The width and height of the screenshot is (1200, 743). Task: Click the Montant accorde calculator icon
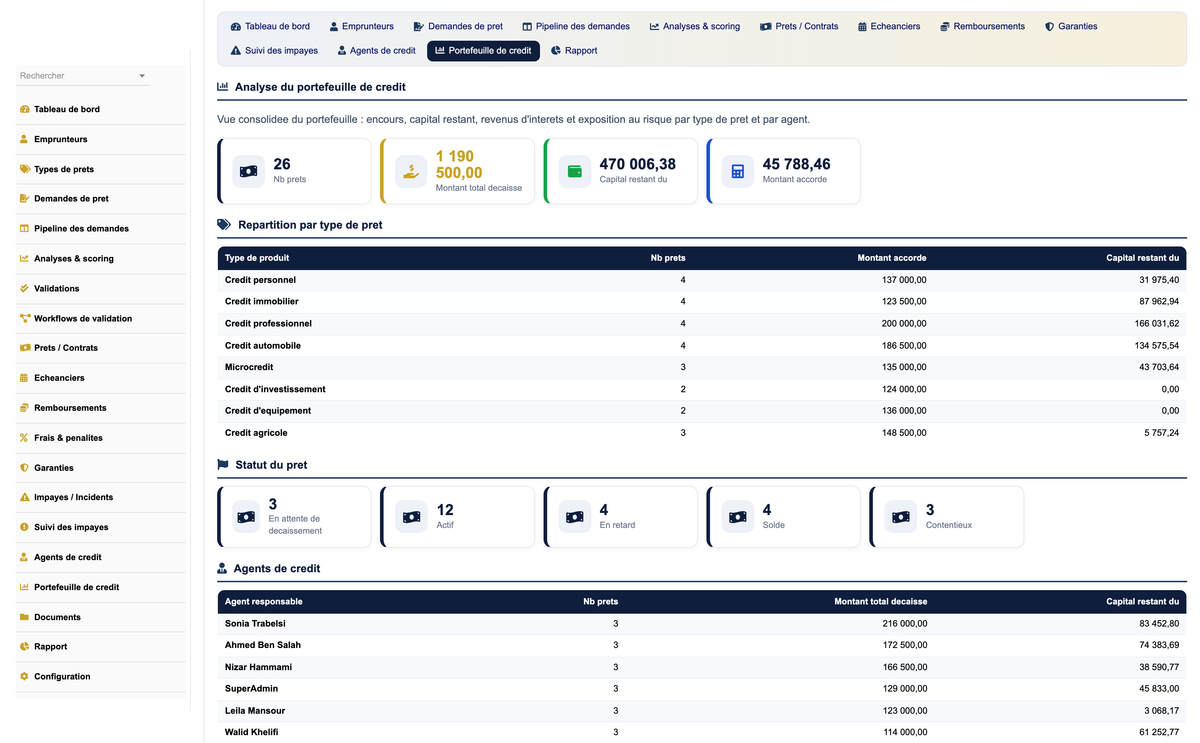click(737, 171)
